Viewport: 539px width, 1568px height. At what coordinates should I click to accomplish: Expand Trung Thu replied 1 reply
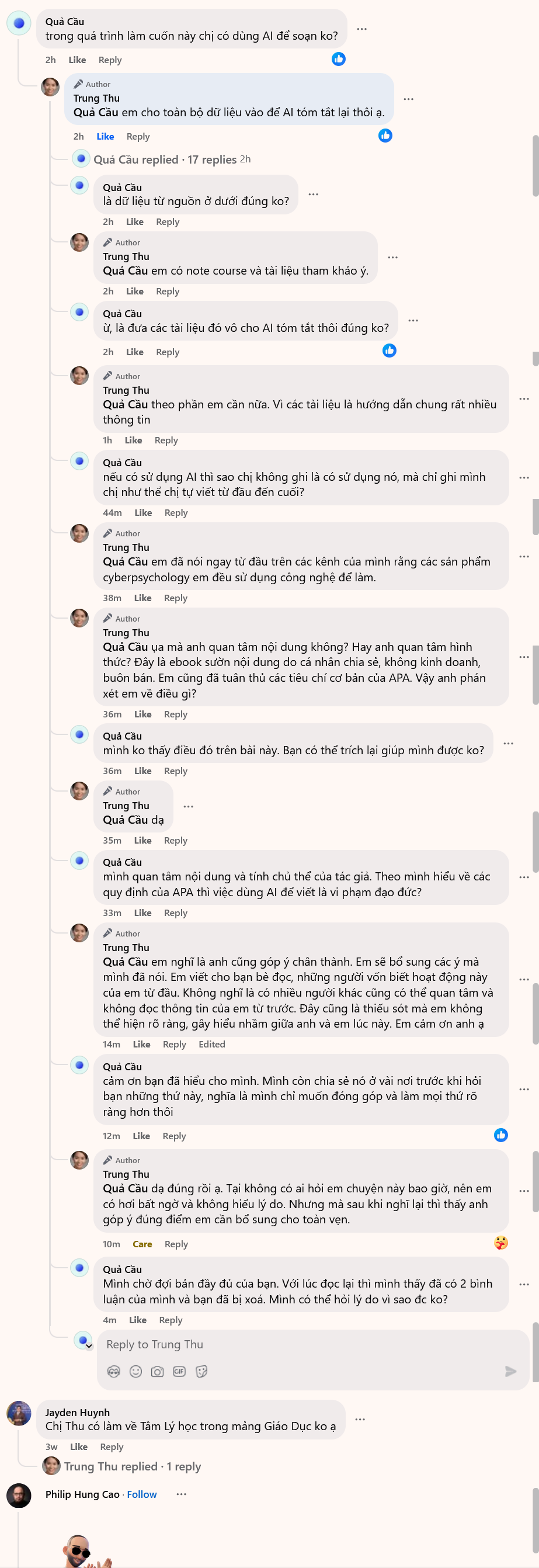click(132, 1466)
